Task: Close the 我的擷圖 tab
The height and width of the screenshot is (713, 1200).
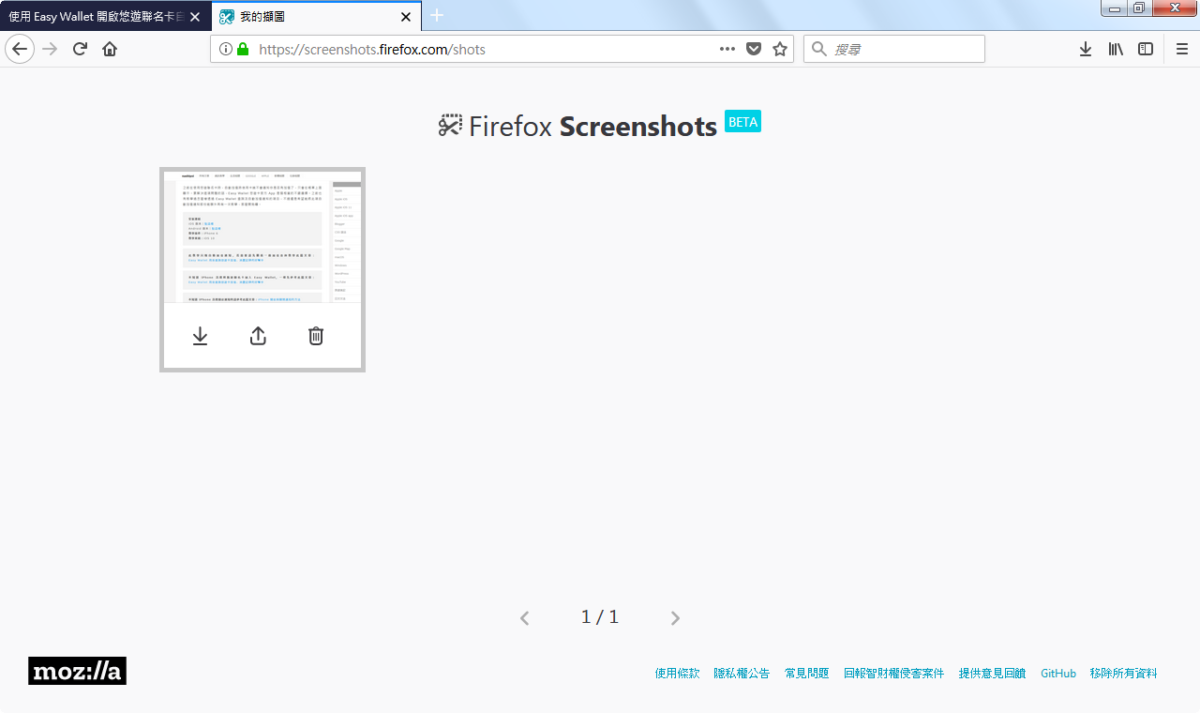Action: tap(405, 17)
